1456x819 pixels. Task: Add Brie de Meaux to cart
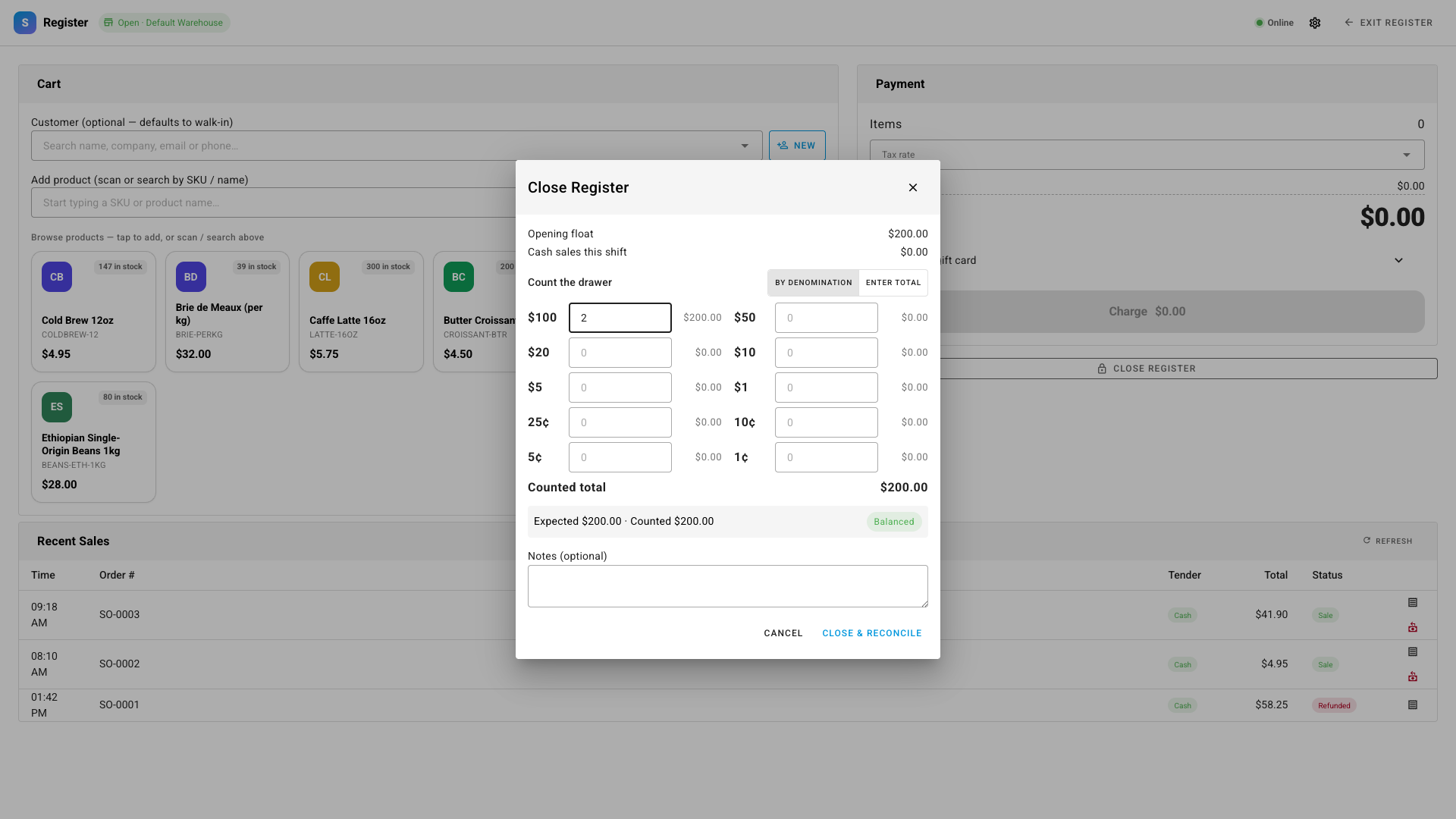(x=227, y=312)
